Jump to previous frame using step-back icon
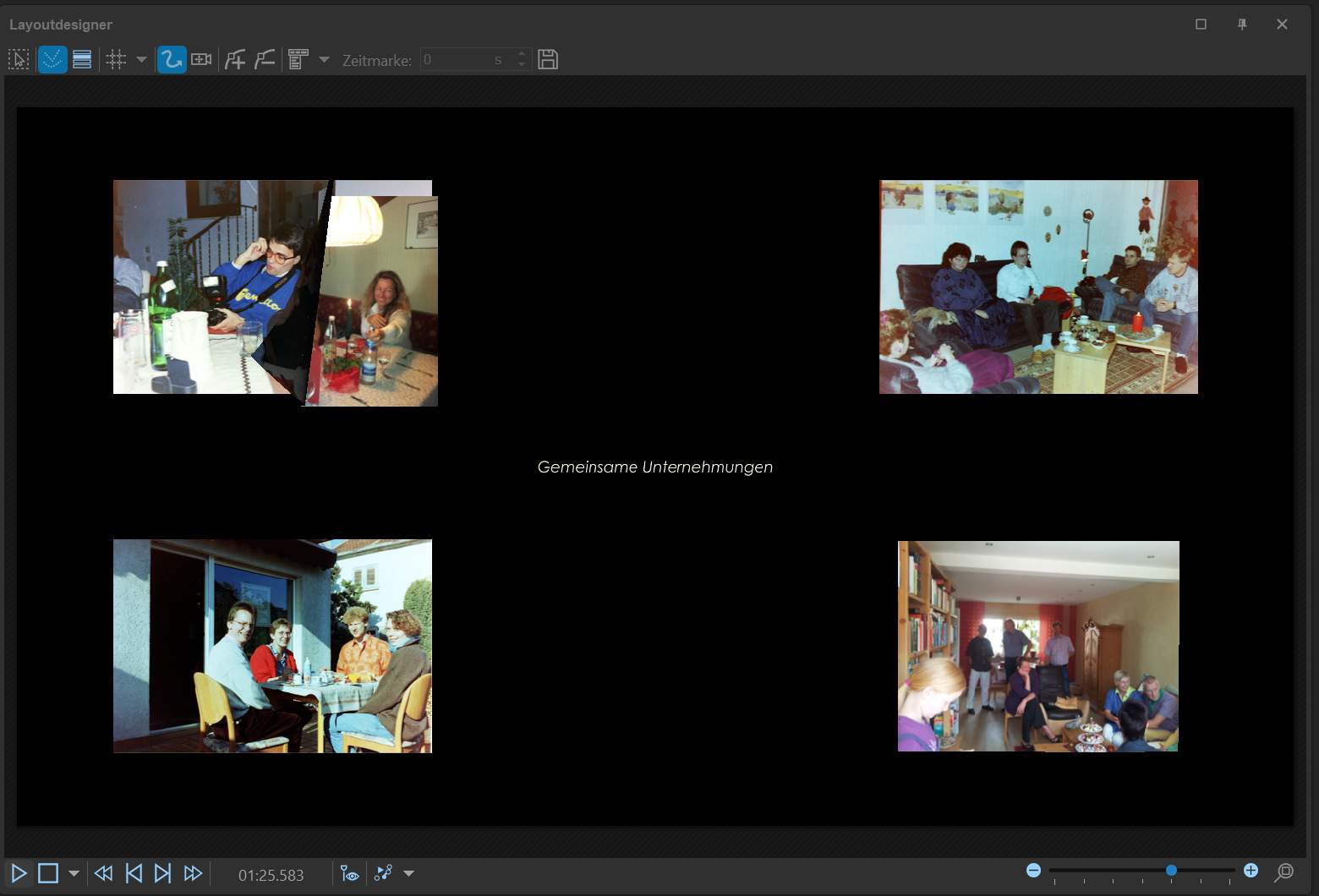 tap(134, 873)
